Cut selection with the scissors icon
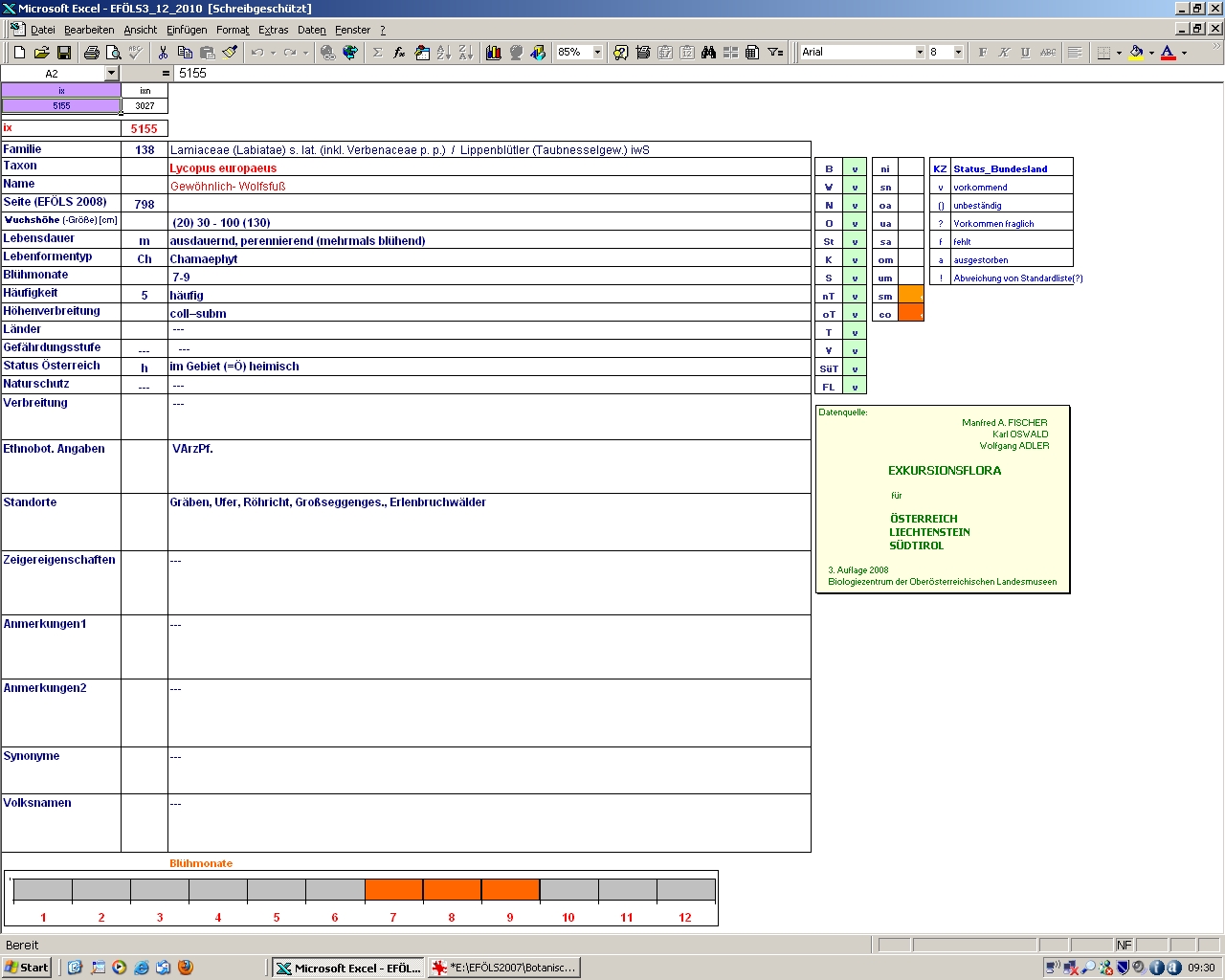The image size is (1225, 980). point(164,53)
